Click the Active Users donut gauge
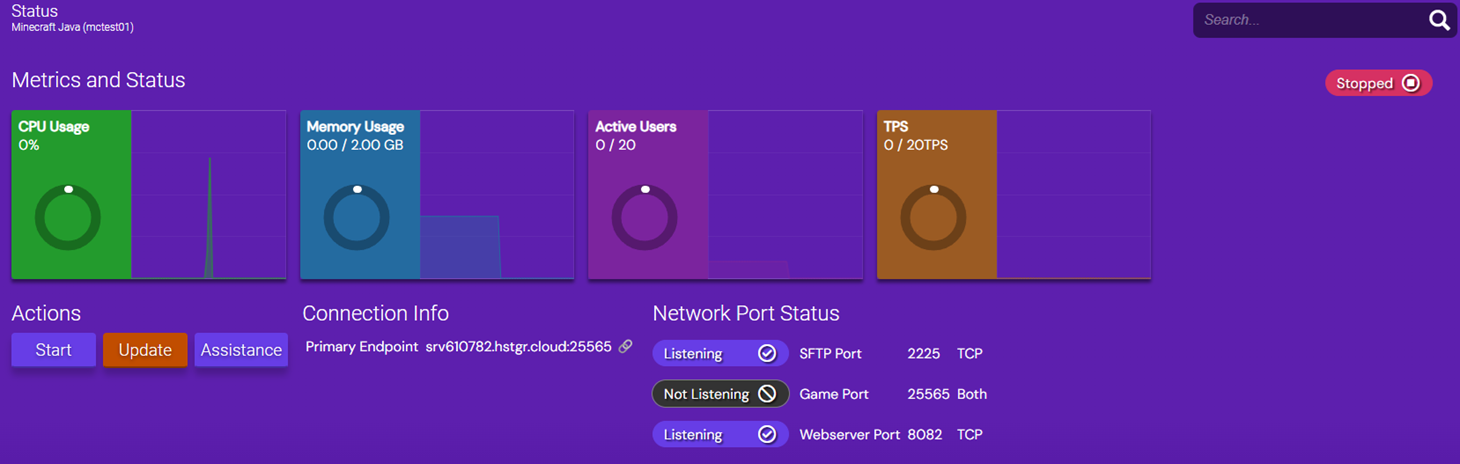1460x464 pixels. [x=645, y=218]
